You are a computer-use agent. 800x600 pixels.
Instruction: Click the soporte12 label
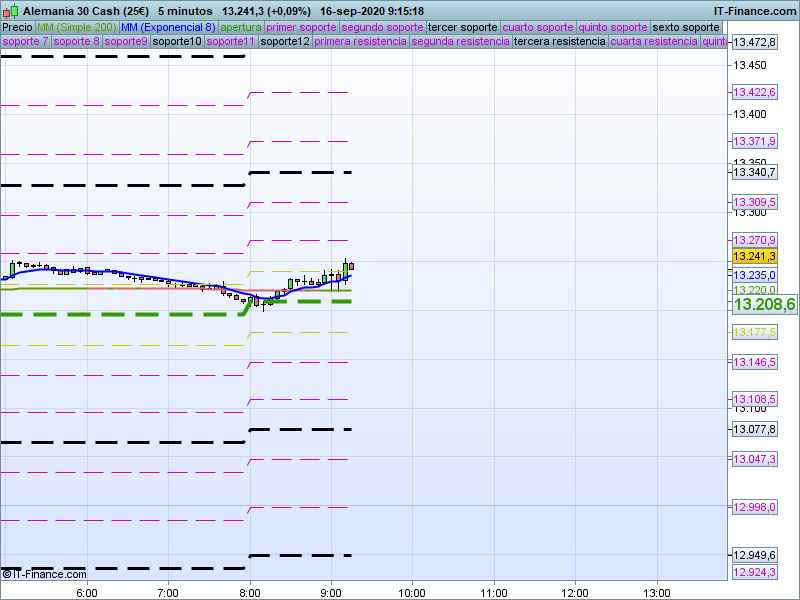pyautogui.click(x=285, y=41)
